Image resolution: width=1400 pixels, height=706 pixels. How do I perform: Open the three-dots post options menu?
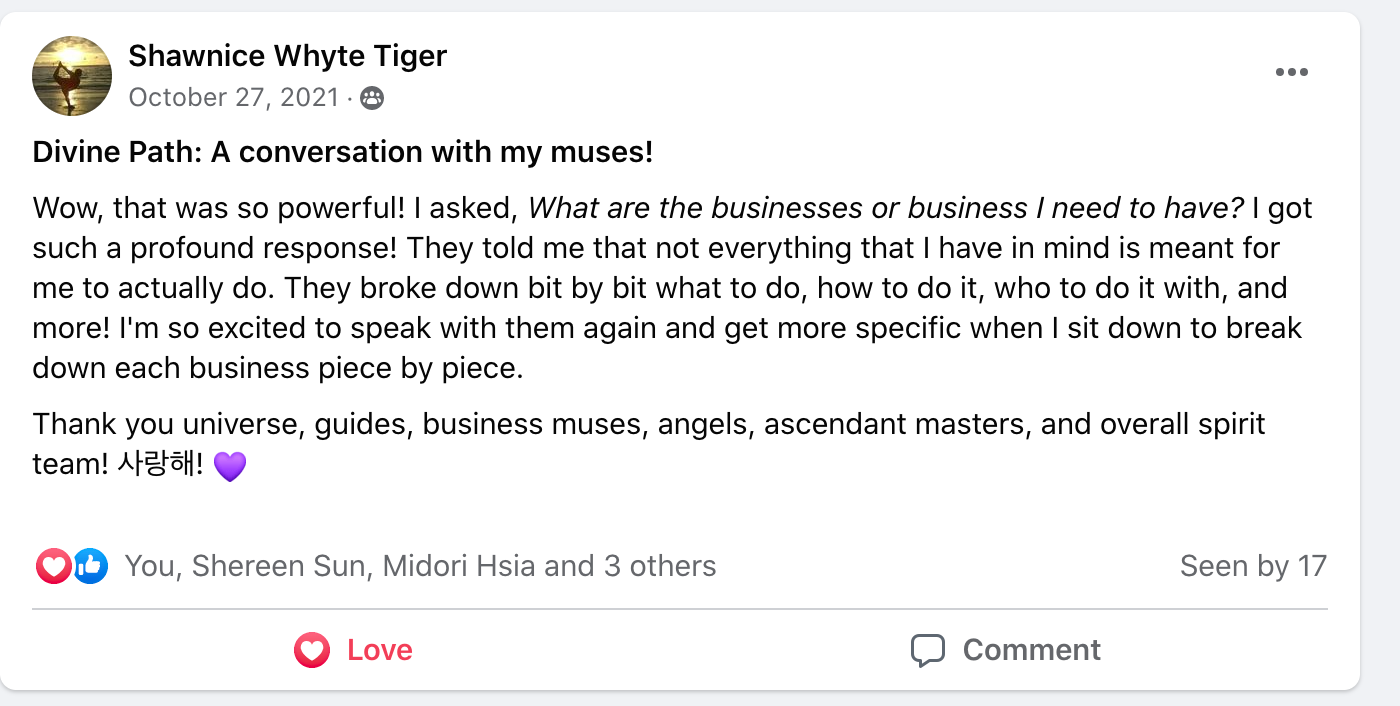point(1291,72)
